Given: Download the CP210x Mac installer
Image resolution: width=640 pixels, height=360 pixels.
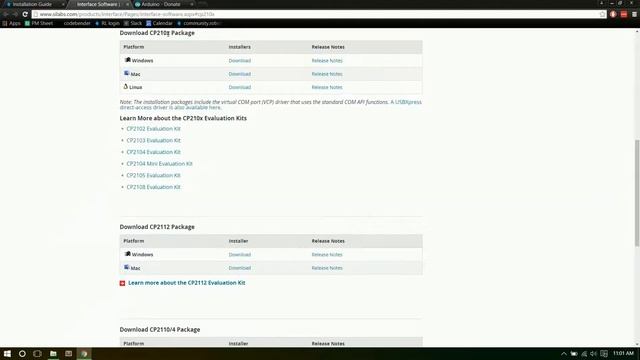Looking at the screenshot, I should click(x=240, y=74).
